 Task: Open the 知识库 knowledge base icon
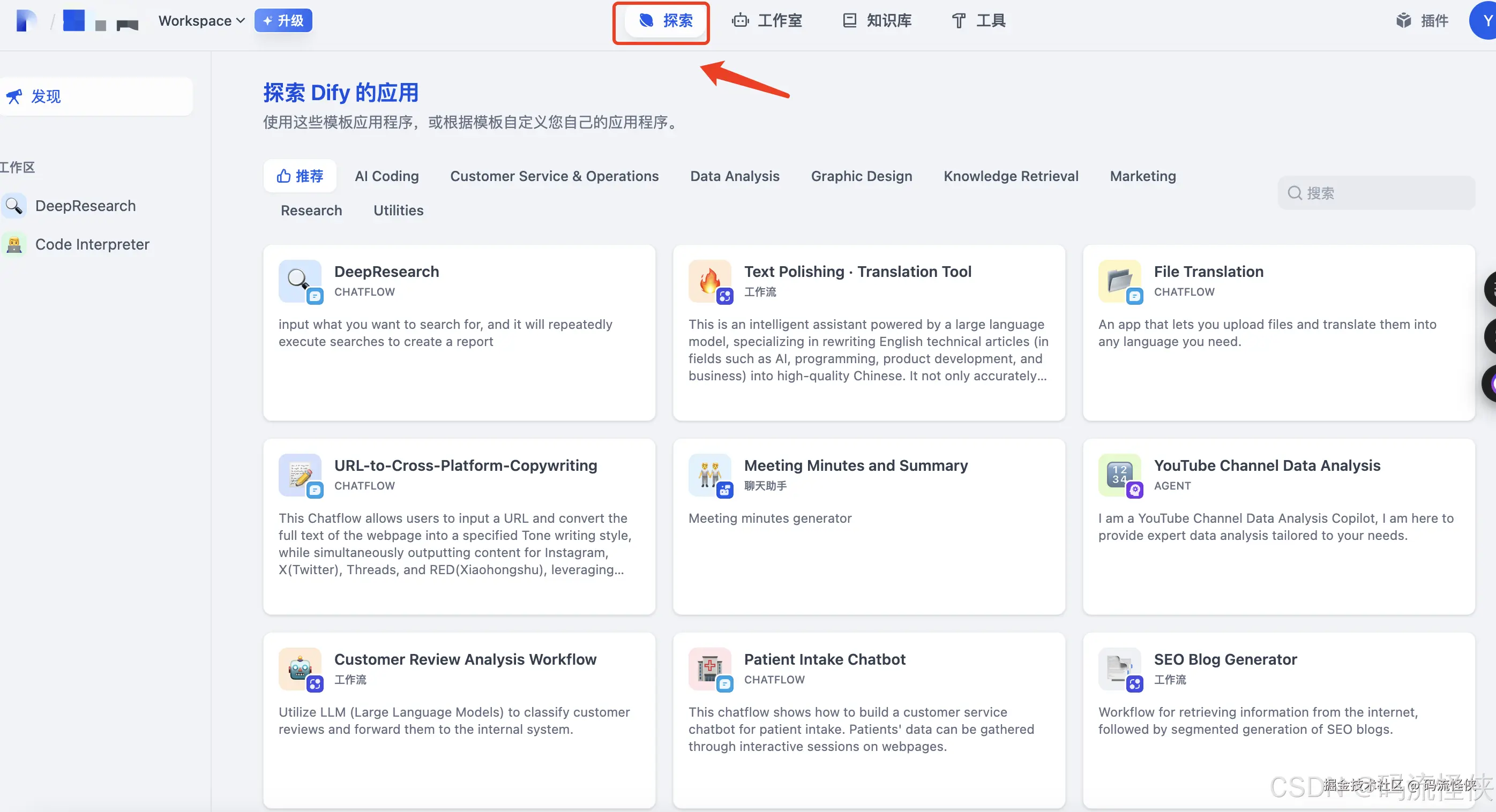tap(849, 20)
